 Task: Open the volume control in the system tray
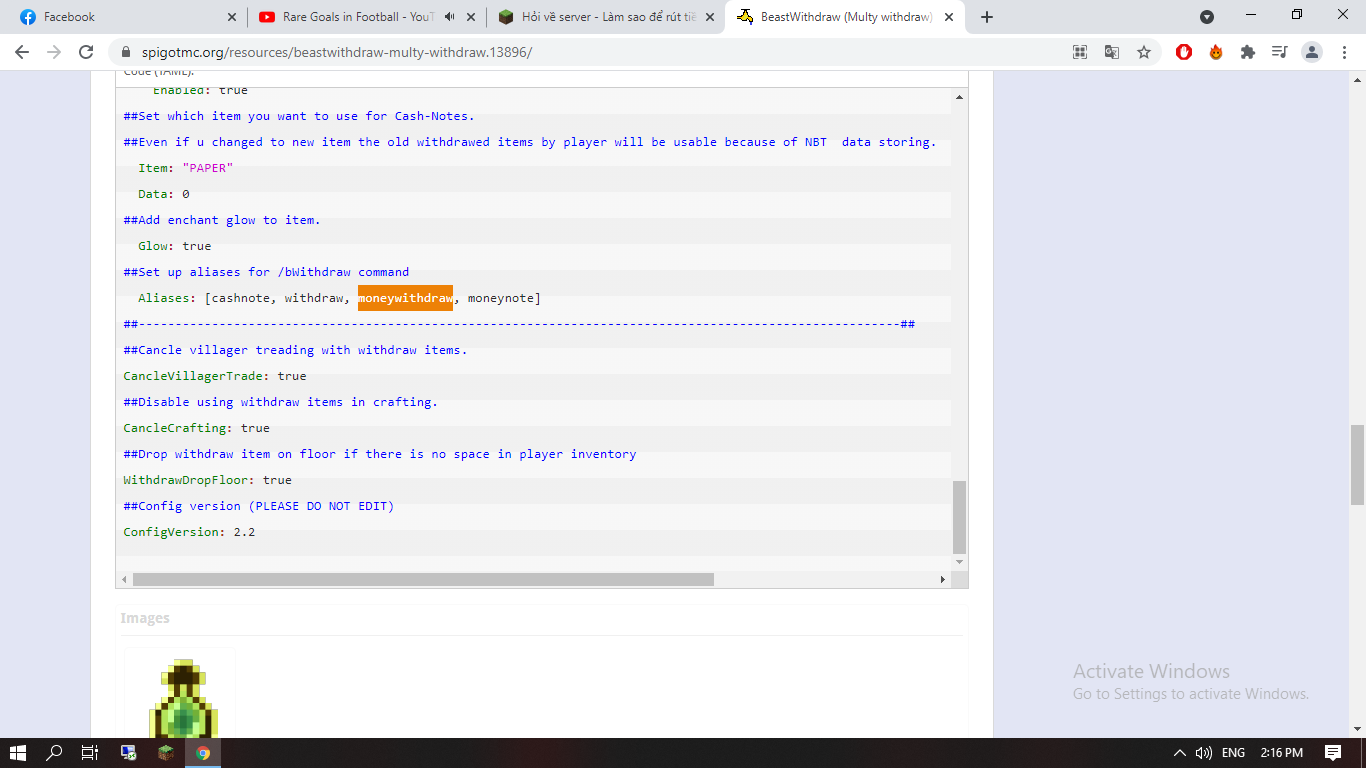[1204, 753]
